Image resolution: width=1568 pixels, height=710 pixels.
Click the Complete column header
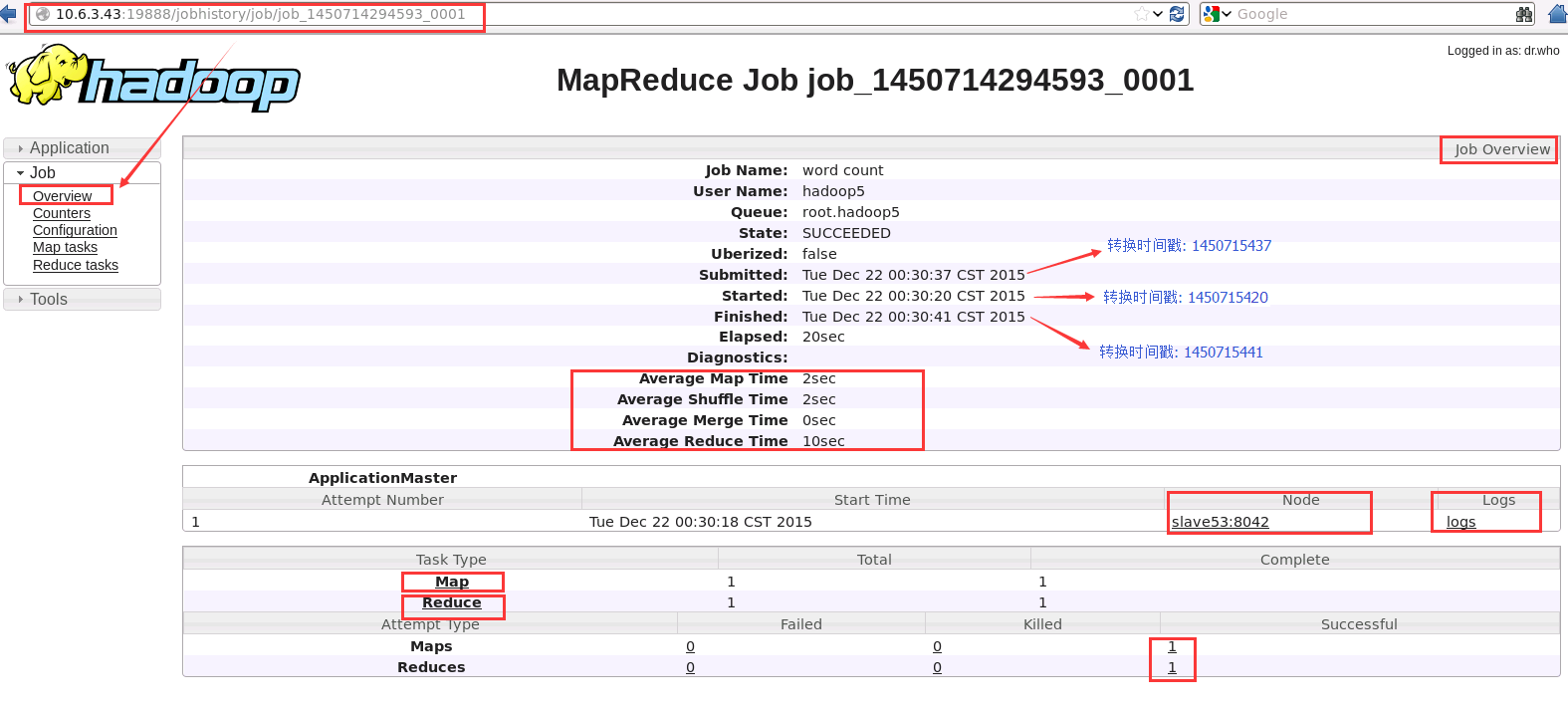point(1295,560)
